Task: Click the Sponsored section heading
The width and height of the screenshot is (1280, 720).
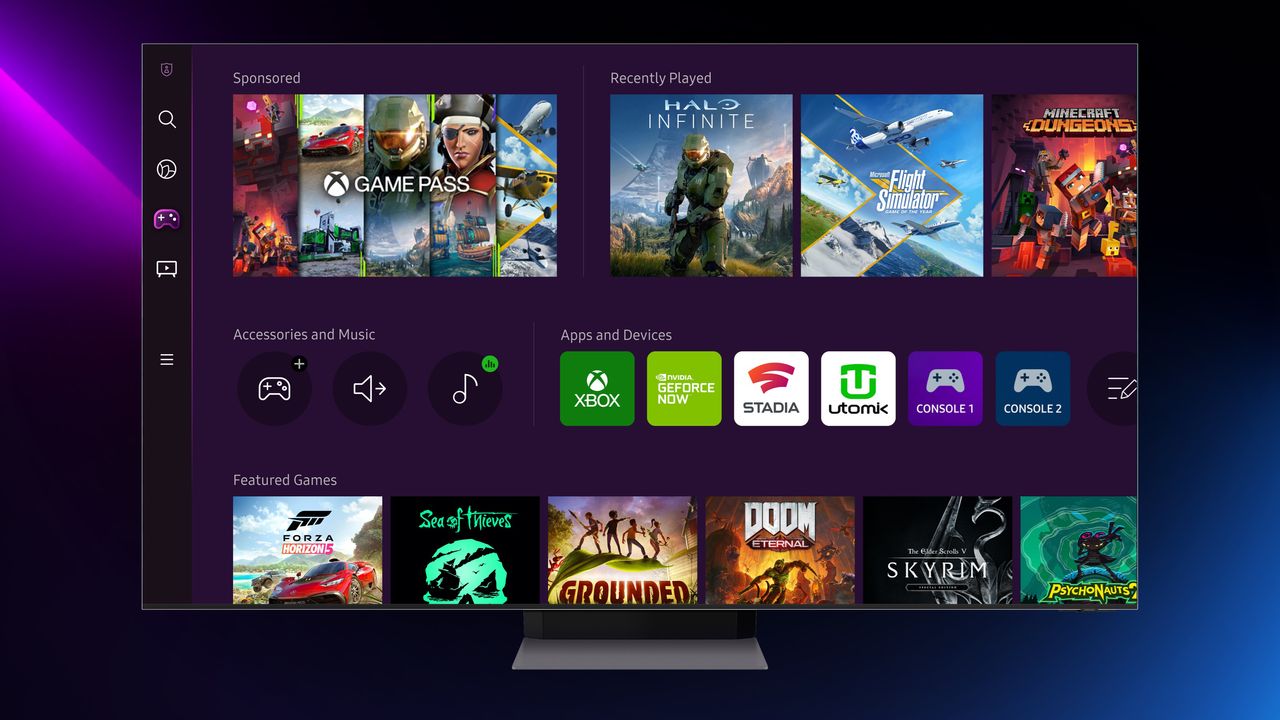Action: click(x=266, y=78)
